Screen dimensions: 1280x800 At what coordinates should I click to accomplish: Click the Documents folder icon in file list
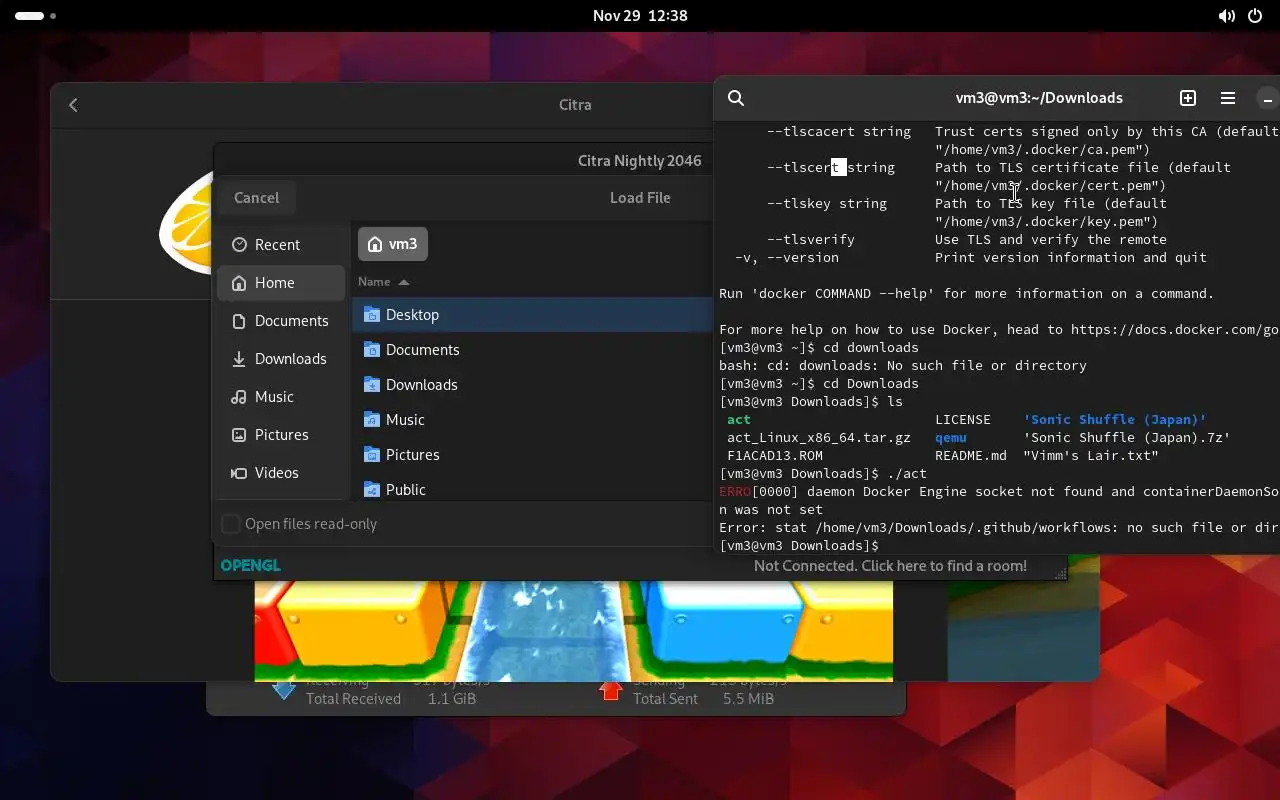pyautogui.click(x=372, y=350)
